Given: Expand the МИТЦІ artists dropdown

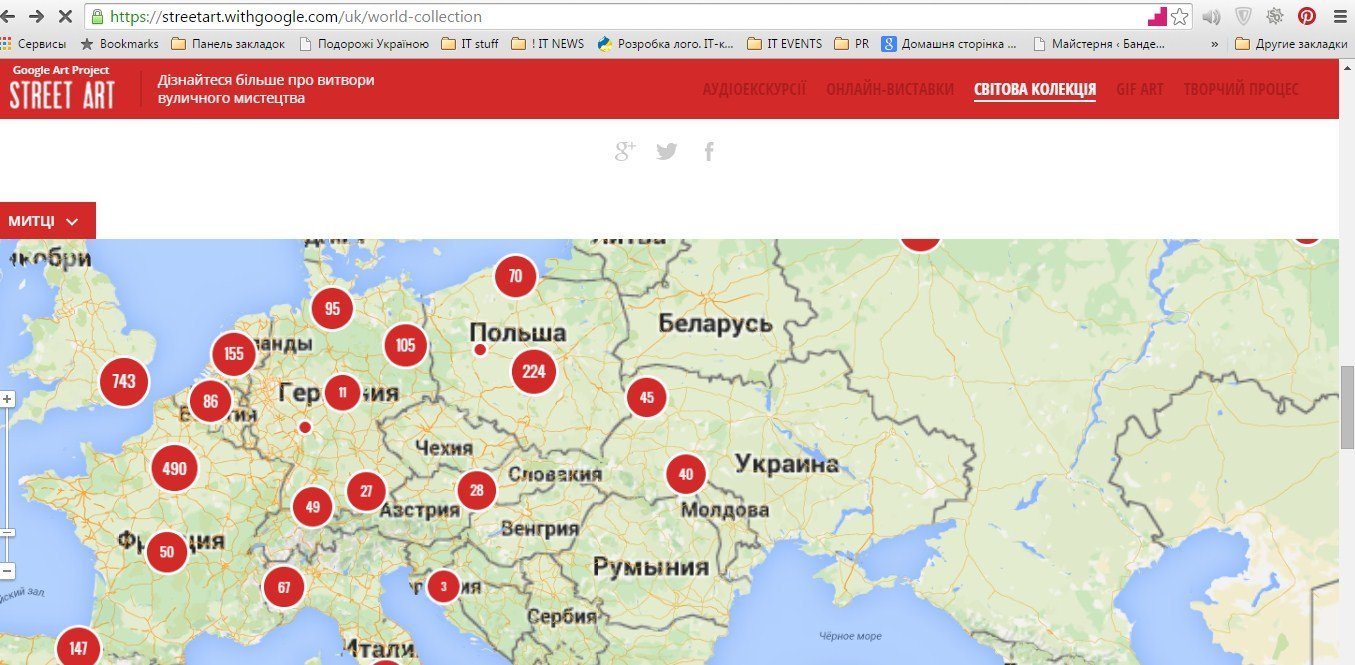Looking at the screenshot, I should tap(47, 221).
